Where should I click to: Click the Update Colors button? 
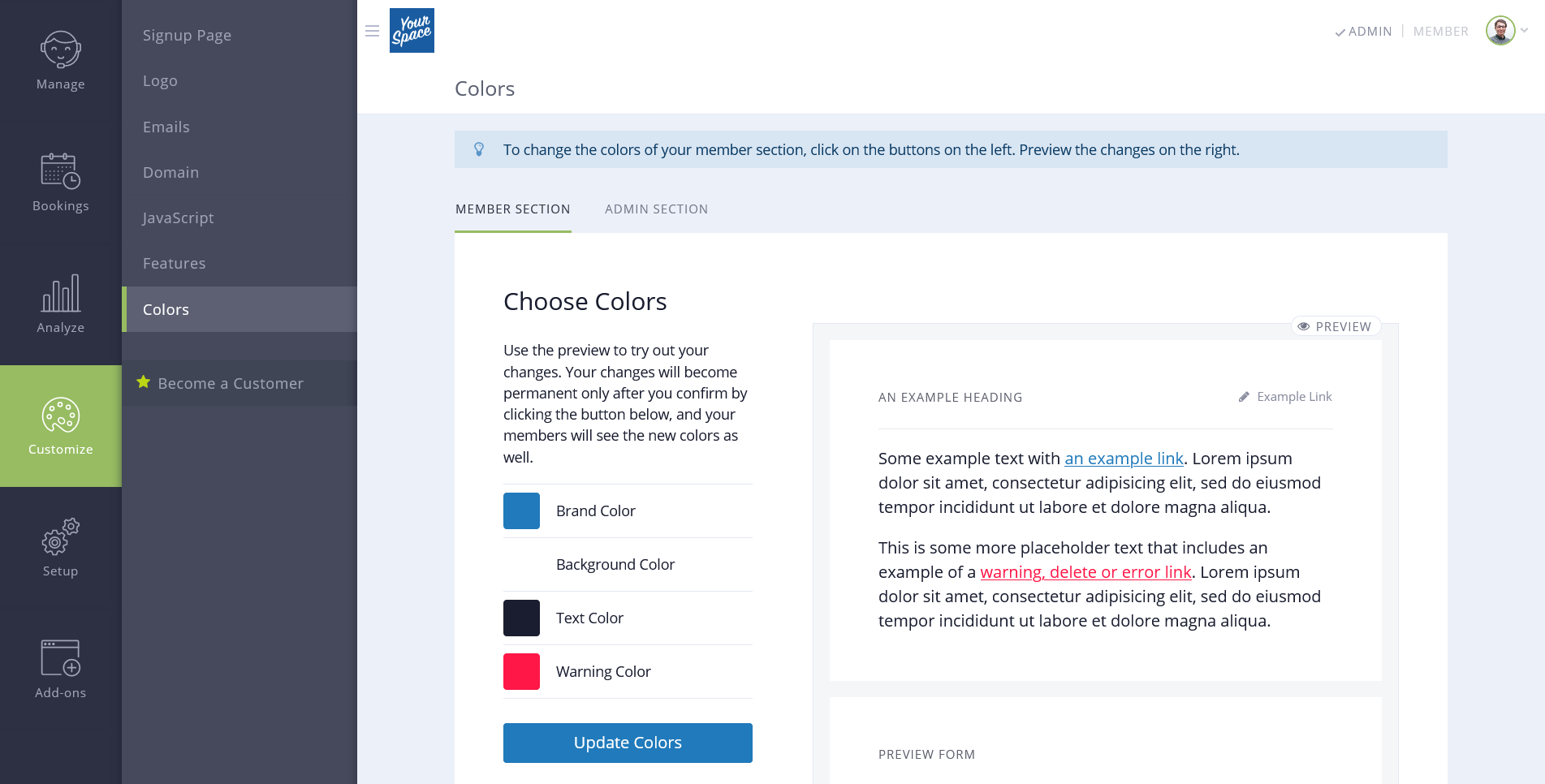tap(627, 743)
